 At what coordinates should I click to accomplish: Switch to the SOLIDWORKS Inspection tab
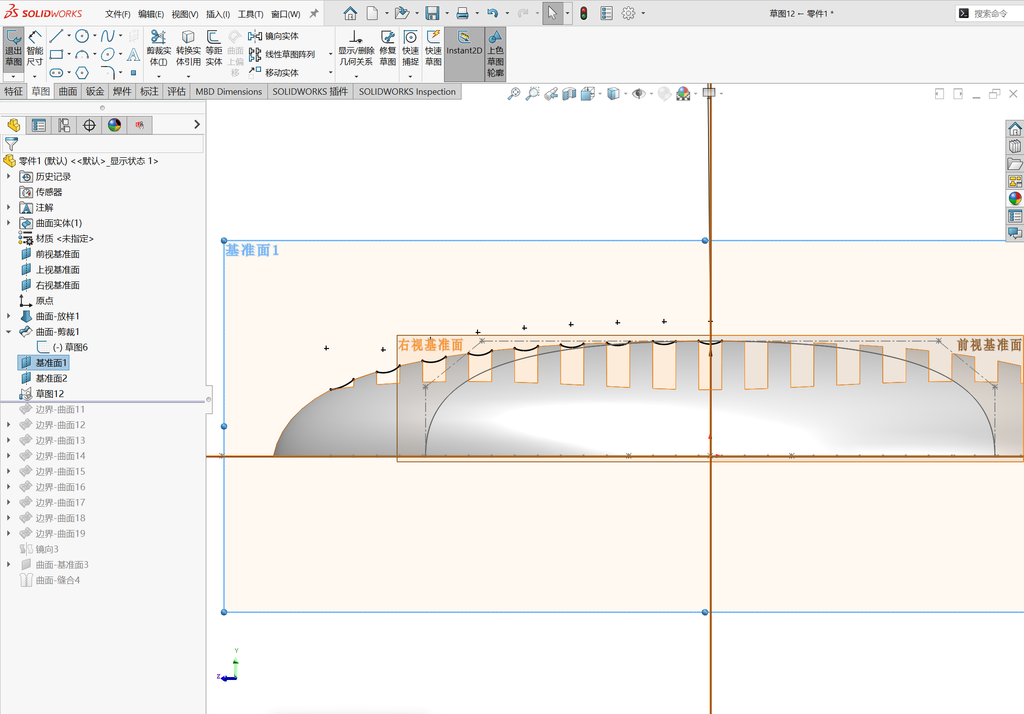pyautogui.click(x=407, y=91)
